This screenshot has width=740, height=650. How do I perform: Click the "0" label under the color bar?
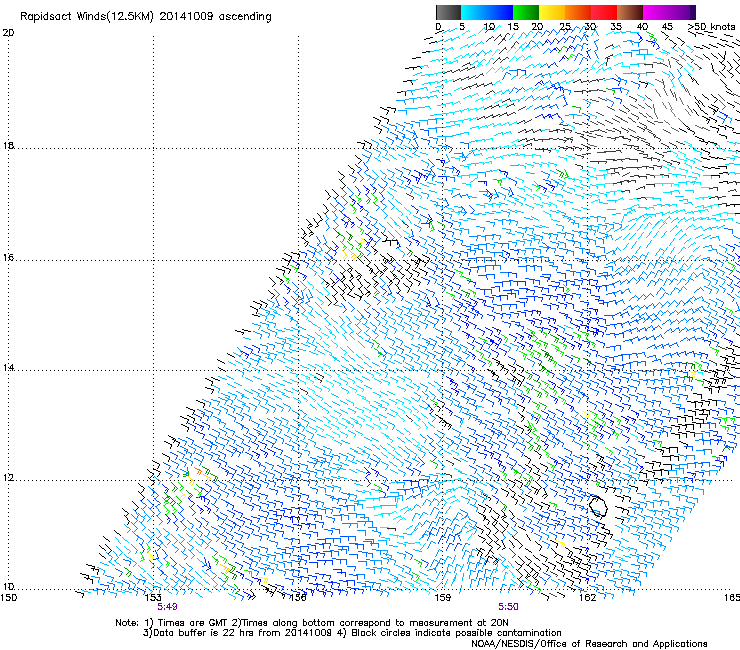[438, 27]
